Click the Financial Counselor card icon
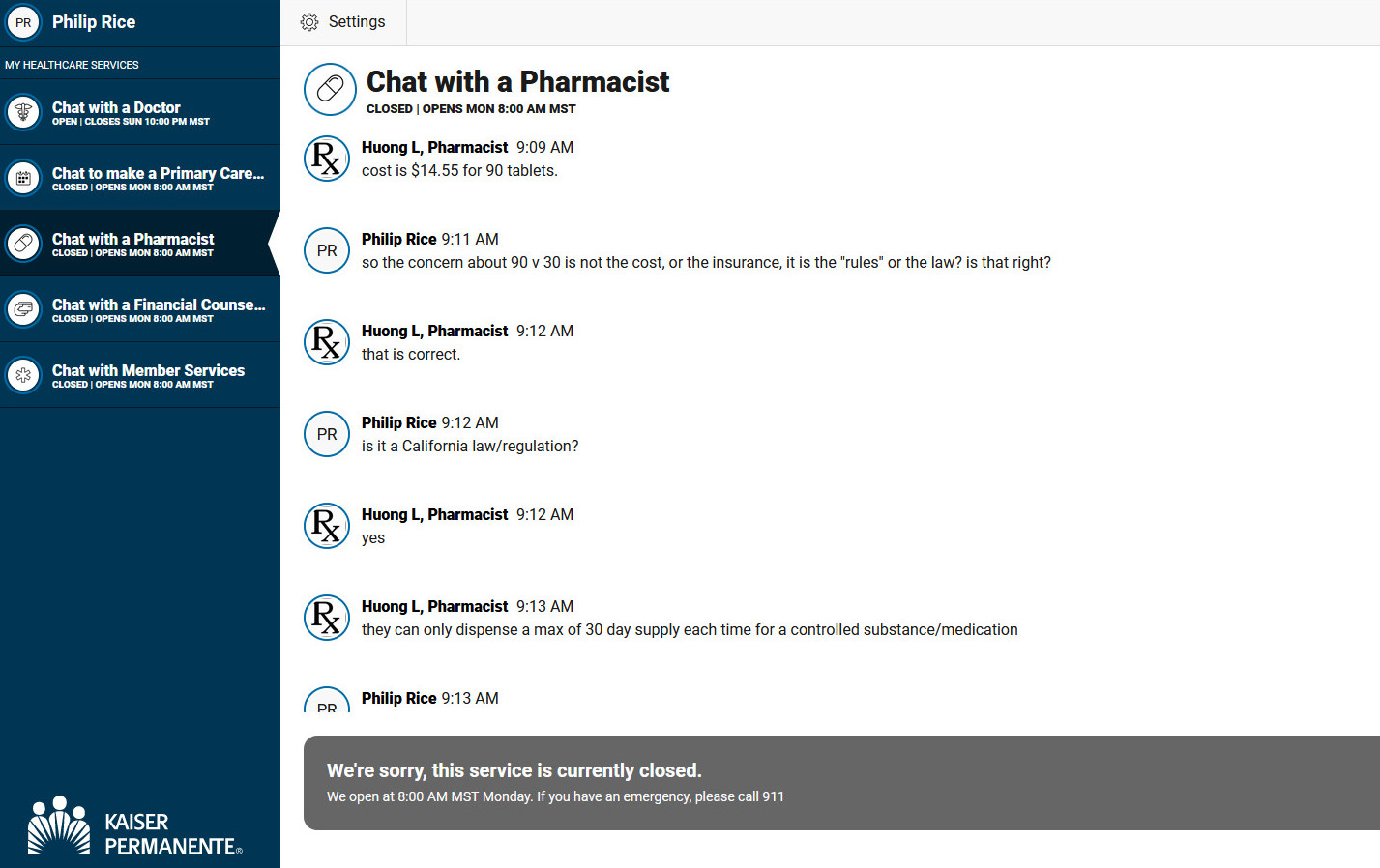 23,309
